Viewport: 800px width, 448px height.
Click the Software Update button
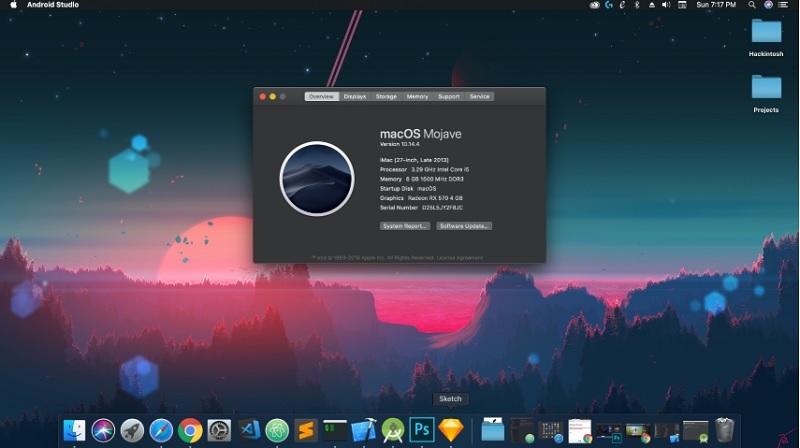tap(464, 226)
